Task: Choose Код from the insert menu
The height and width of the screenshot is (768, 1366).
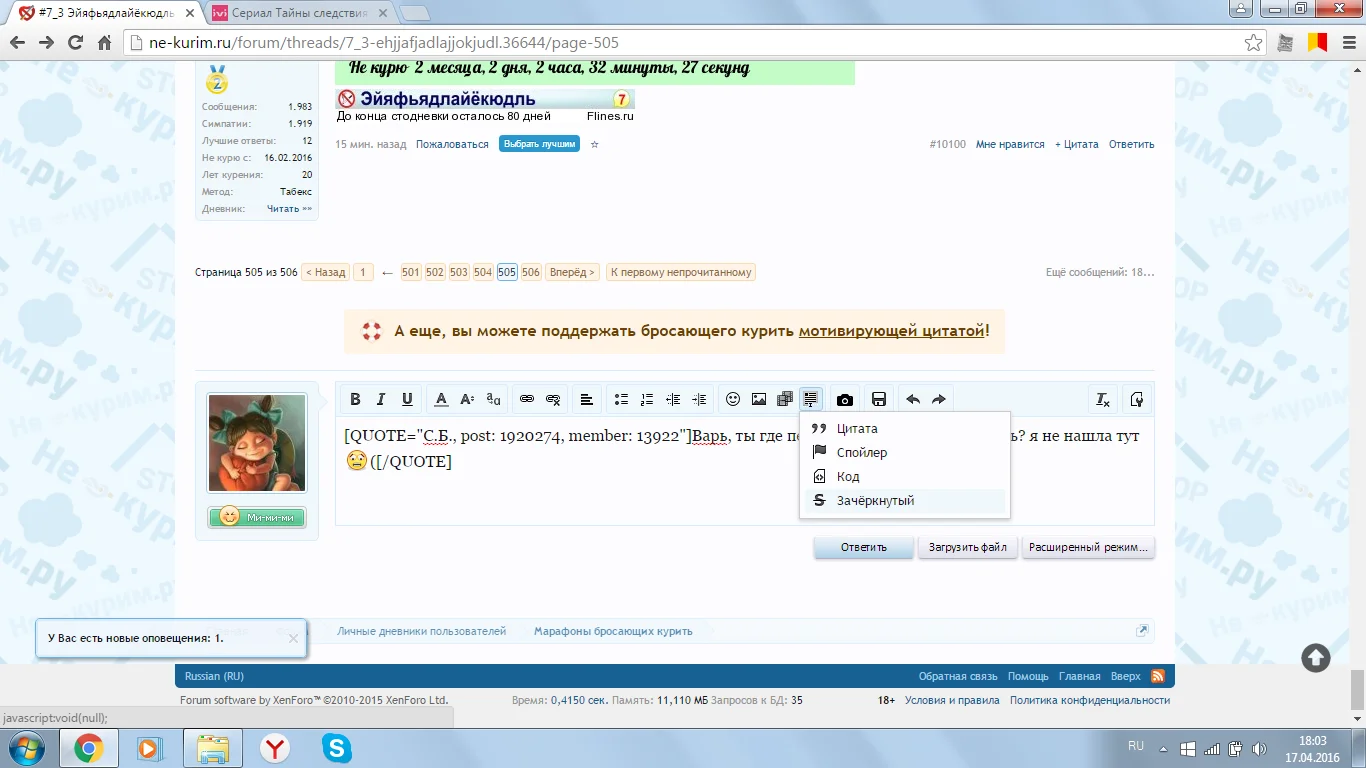Action: 905,477
